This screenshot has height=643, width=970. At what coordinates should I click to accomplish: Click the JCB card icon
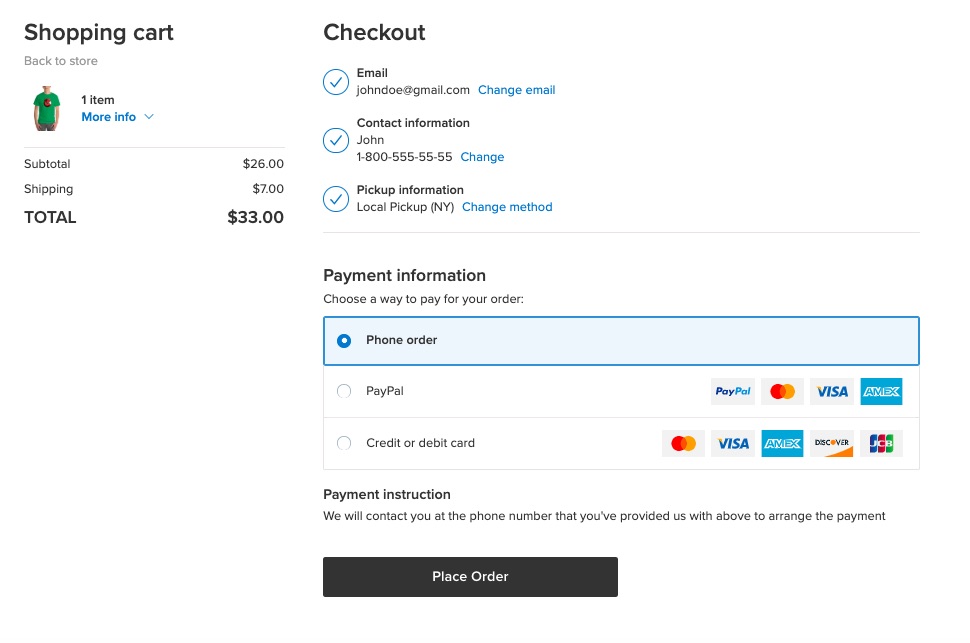click(880, 443)
